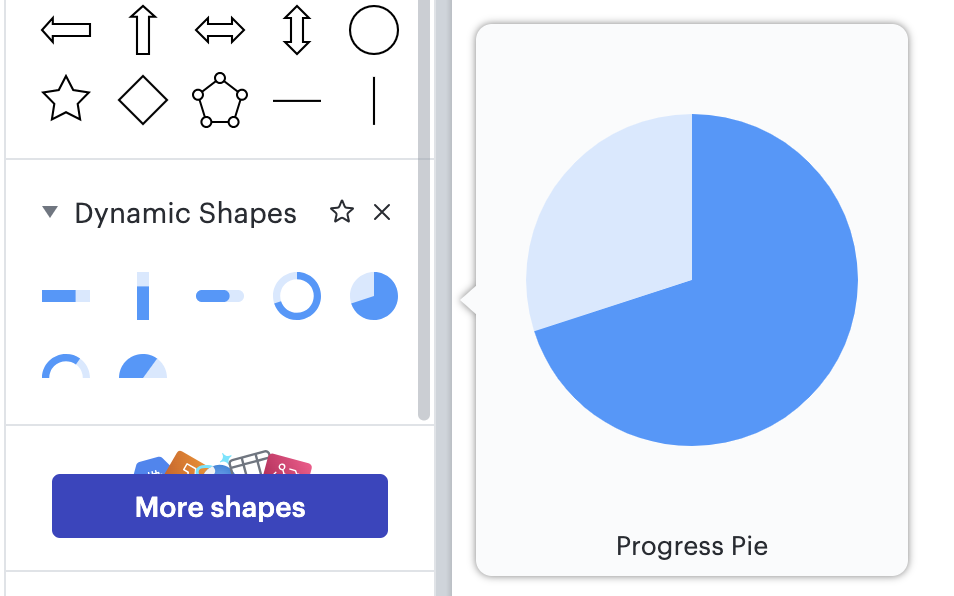Screen dimensions: 954x596
Task: Pick the vertical double arrow shape
Action: coord(296,30)
